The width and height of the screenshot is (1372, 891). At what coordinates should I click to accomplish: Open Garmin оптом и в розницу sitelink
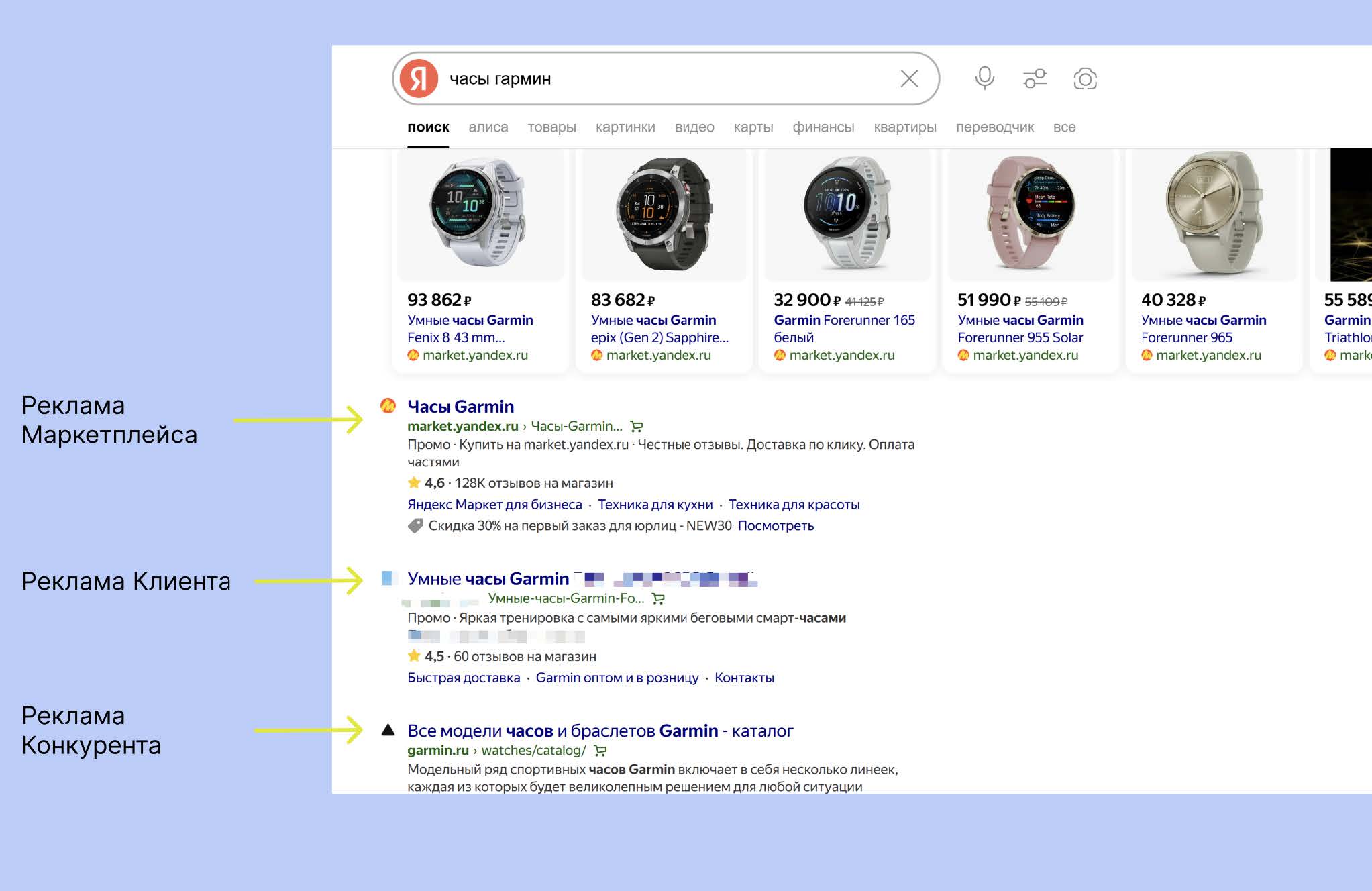pyautogui.click(x=617, y=678)
